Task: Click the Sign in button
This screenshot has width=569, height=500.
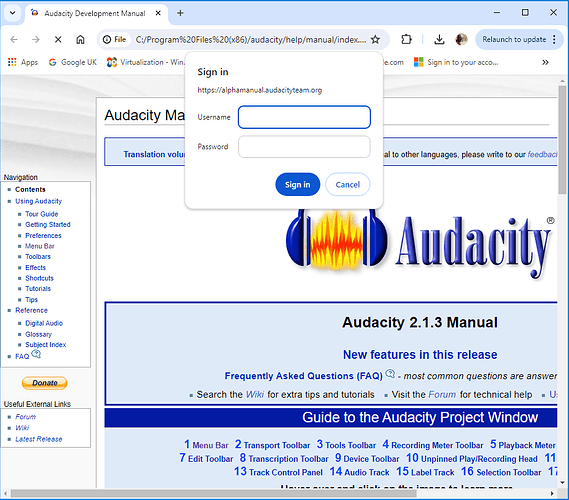Action: pyautogui.click(x=298, y=184)
